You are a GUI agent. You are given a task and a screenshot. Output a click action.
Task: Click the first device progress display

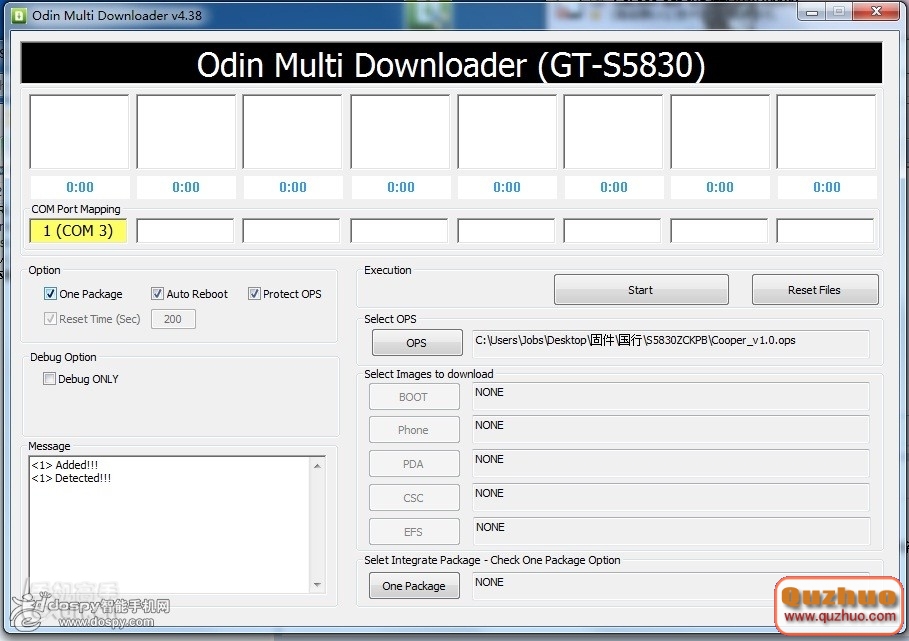[79, 131]
